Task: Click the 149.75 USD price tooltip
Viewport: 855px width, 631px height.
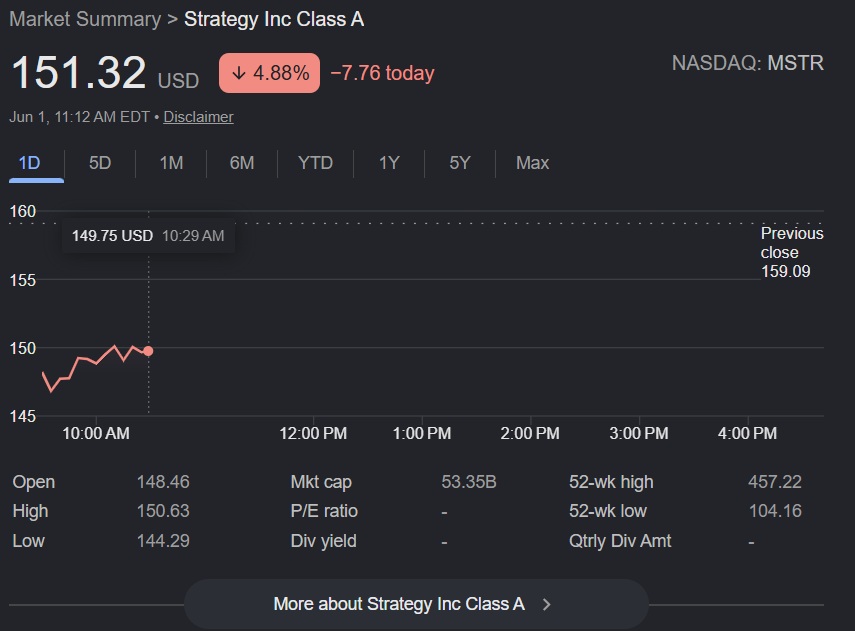Action: [148, 236]
